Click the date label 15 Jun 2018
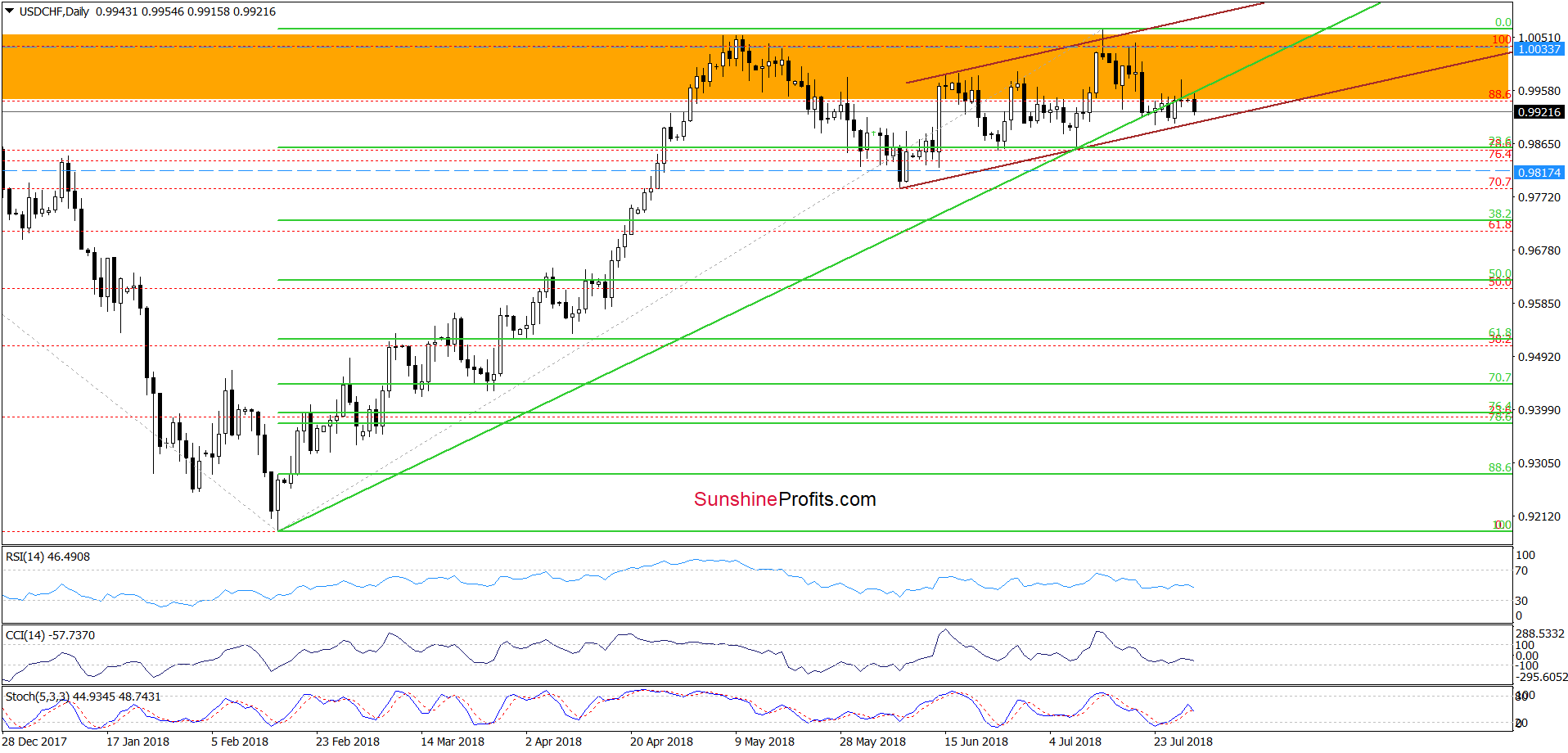 click(976, 742)
